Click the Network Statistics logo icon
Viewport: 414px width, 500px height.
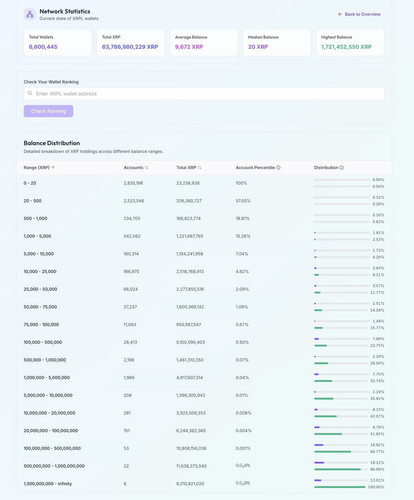(x=30, y=14)
